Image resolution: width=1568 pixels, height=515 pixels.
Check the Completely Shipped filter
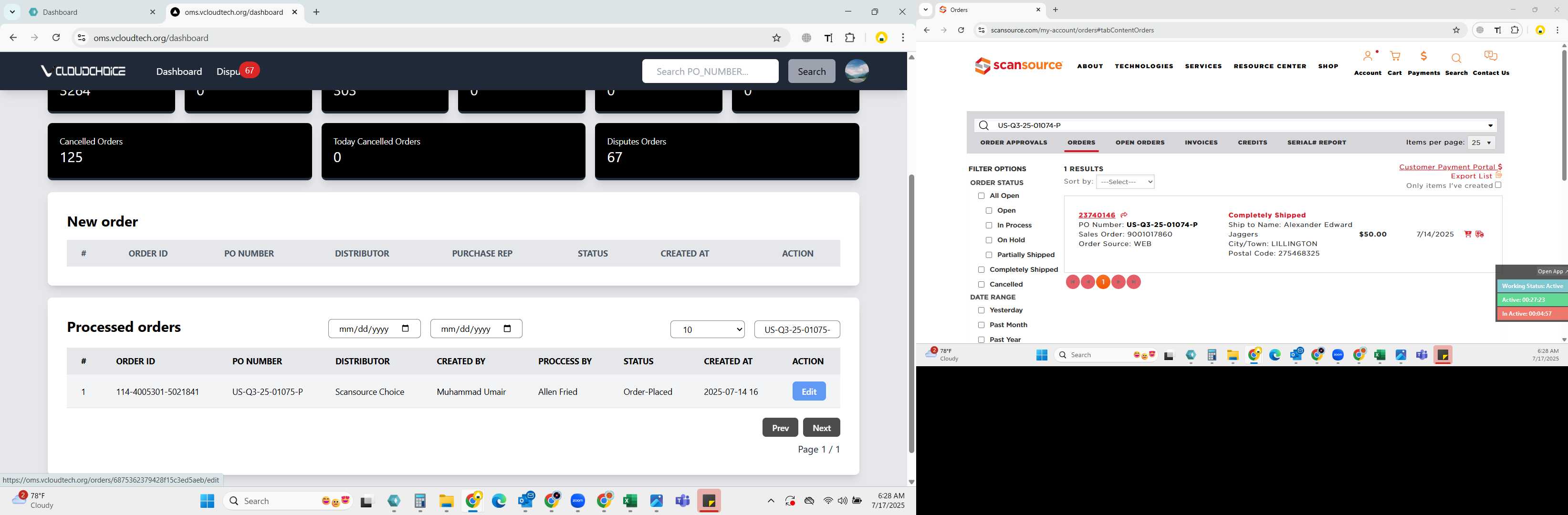pyautogui.click(x=981, y=269)
